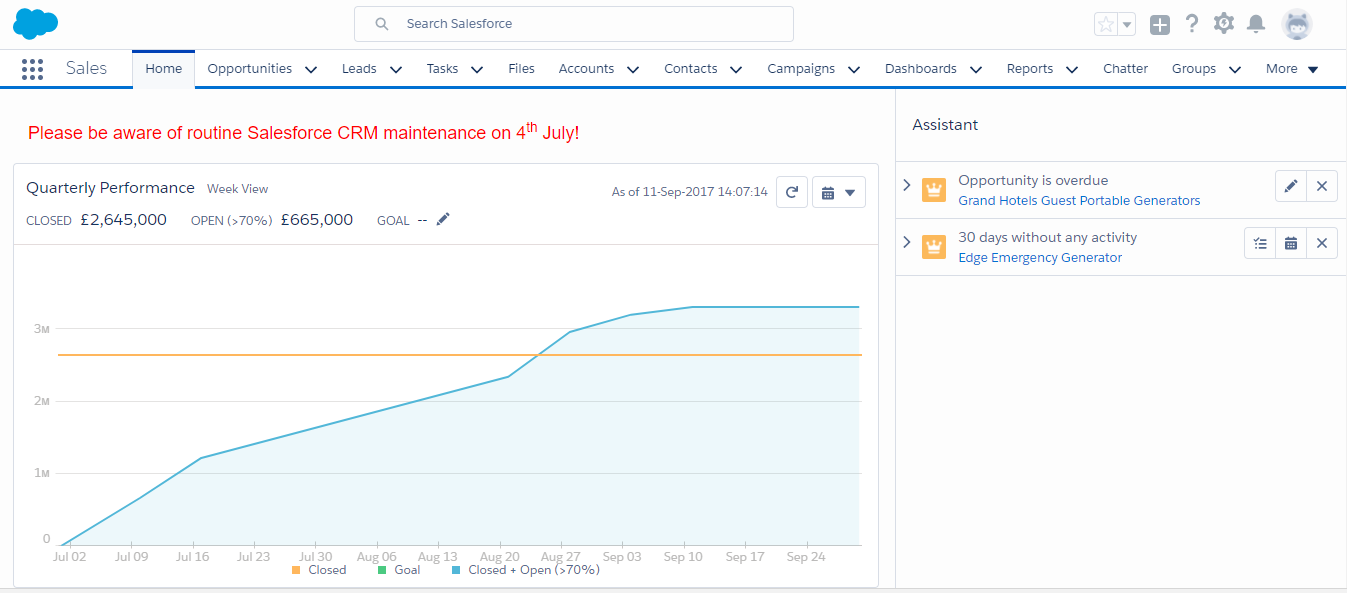The height and width of the screenshot is (593, 1347).
Task: Expand the Dashboards tab dropdown chevron
Action: (x=975, y=70)
